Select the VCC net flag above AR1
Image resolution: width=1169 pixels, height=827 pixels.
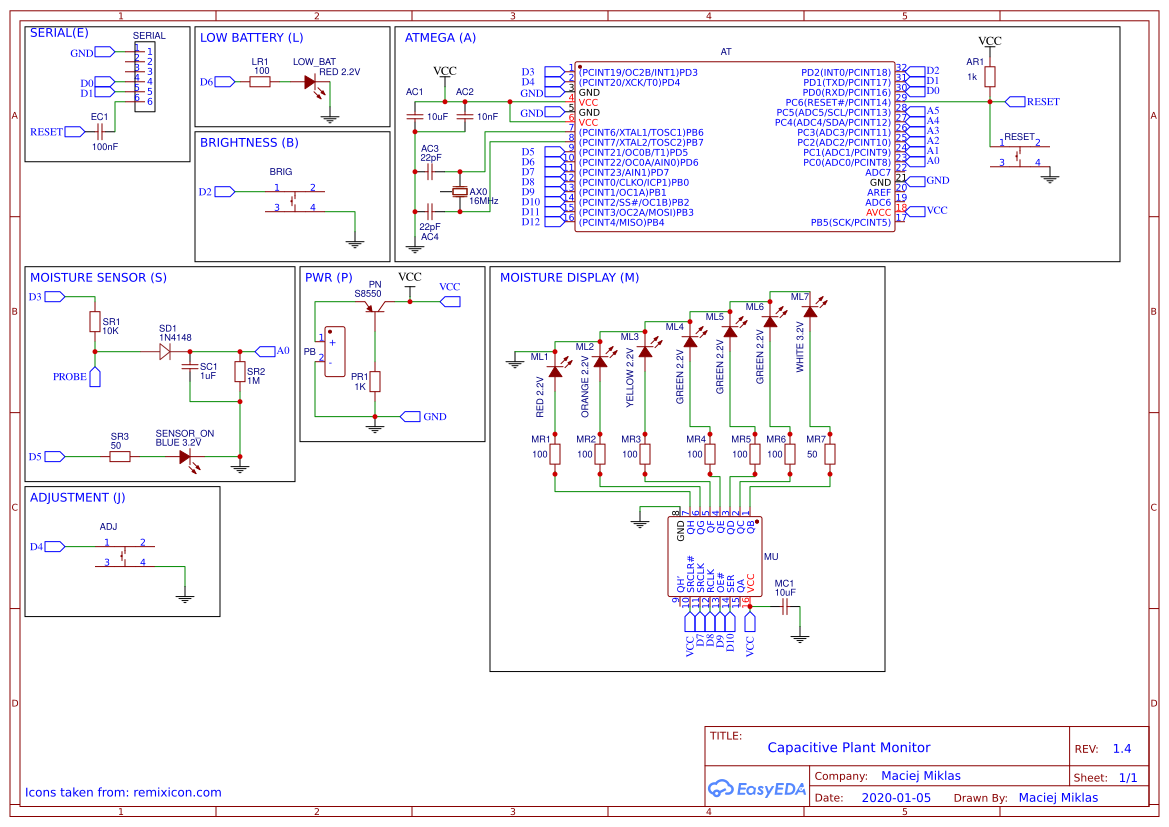tap(989, 41)
